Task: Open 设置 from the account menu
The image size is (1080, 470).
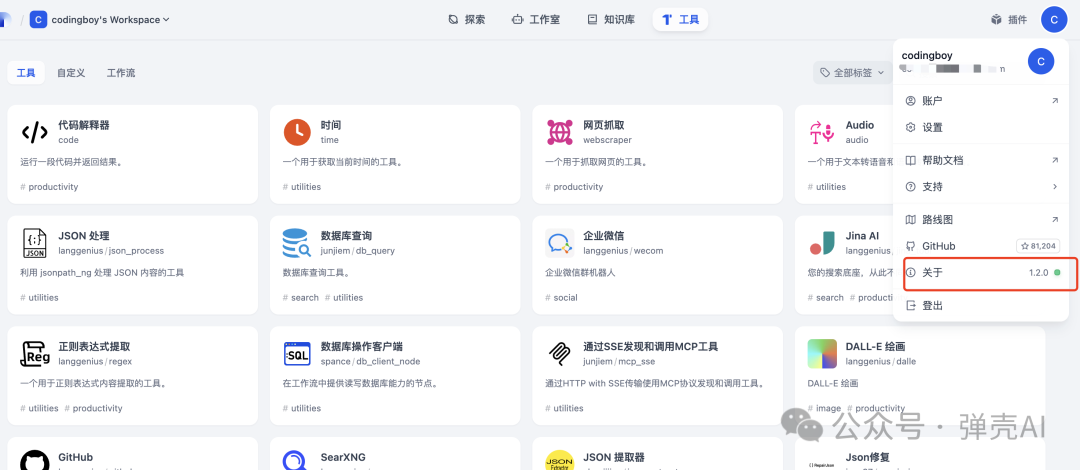Action: point(982,127)
